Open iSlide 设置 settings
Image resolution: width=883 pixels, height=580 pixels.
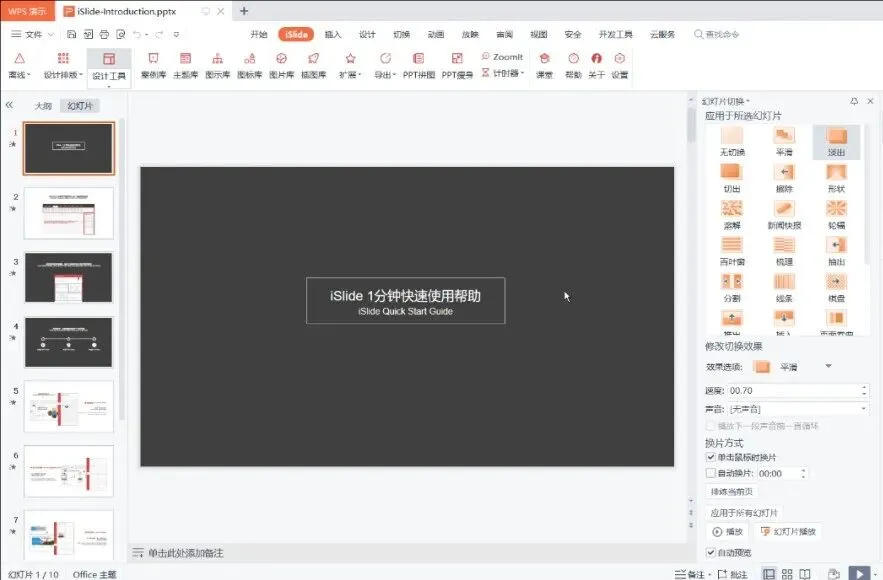[x=619, y=65]
